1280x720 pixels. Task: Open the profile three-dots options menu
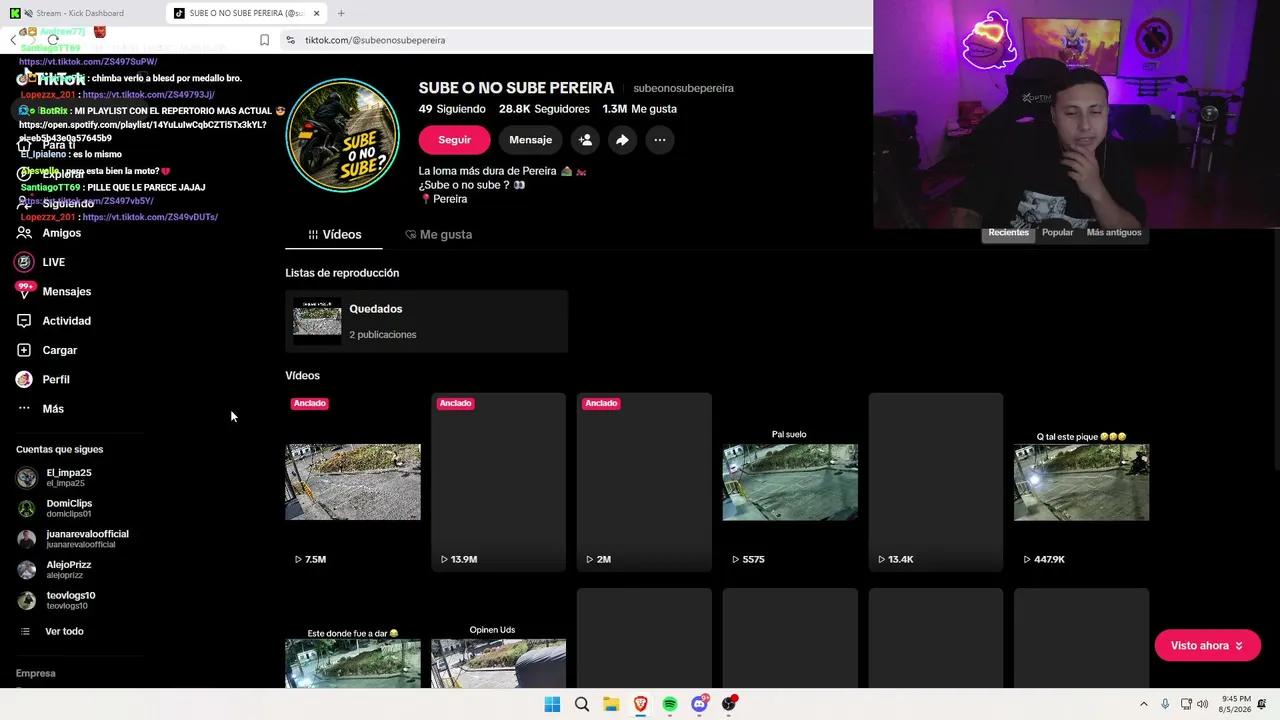pyautogui.click(x=660, y=140)
